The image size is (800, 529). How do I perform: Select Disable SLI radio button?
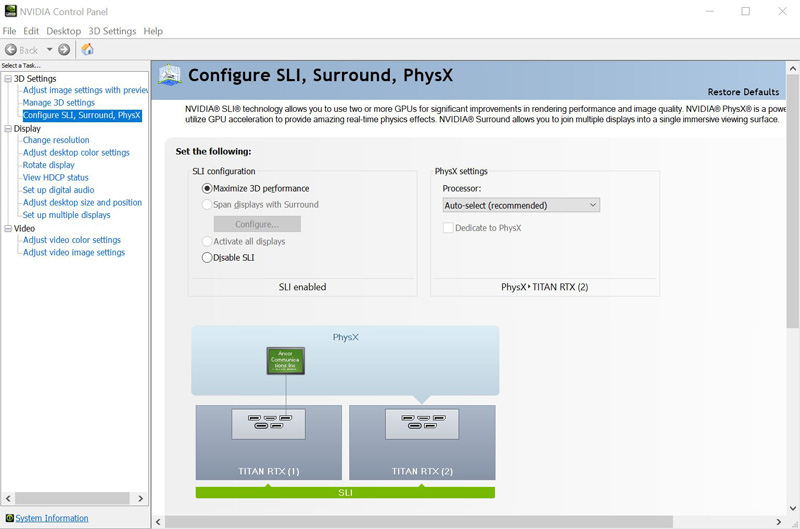[x=207, y=258]
